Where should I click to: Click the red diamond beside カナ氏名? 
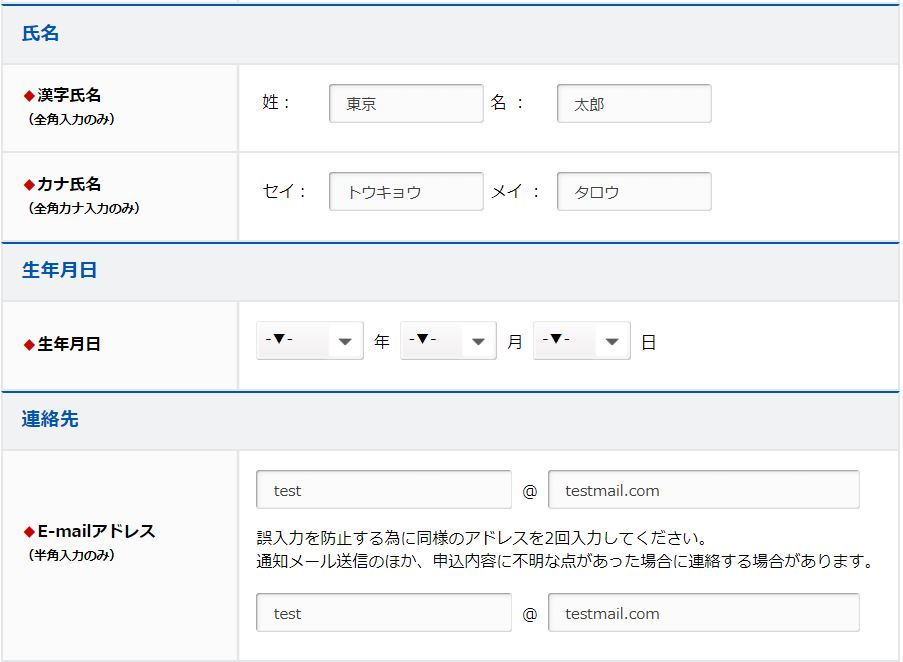point(29,185)
